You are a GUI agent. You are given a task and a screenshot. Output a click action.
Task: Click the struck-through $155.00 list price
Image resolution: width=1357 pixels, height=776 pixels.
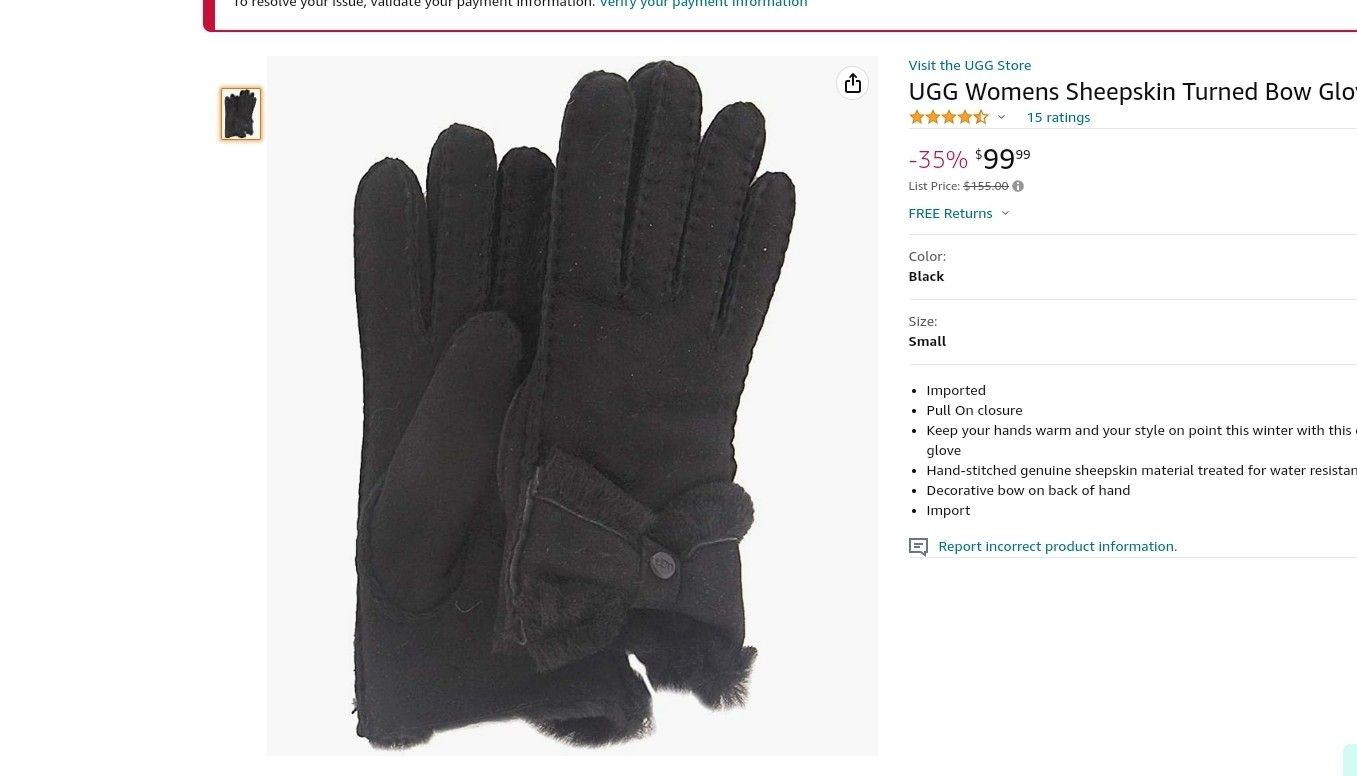985,186
